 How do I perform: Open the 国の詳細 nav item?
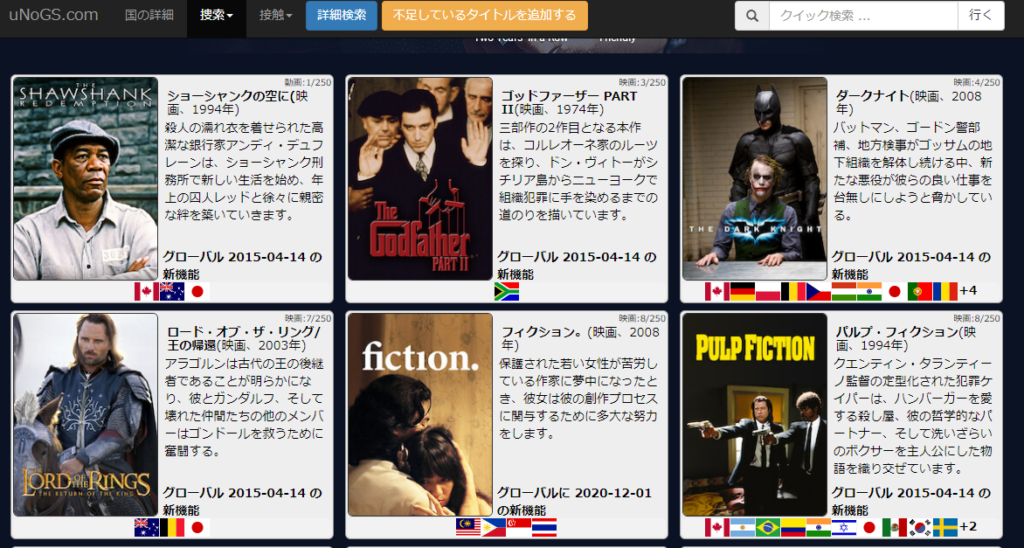click(x=149, y=16)
